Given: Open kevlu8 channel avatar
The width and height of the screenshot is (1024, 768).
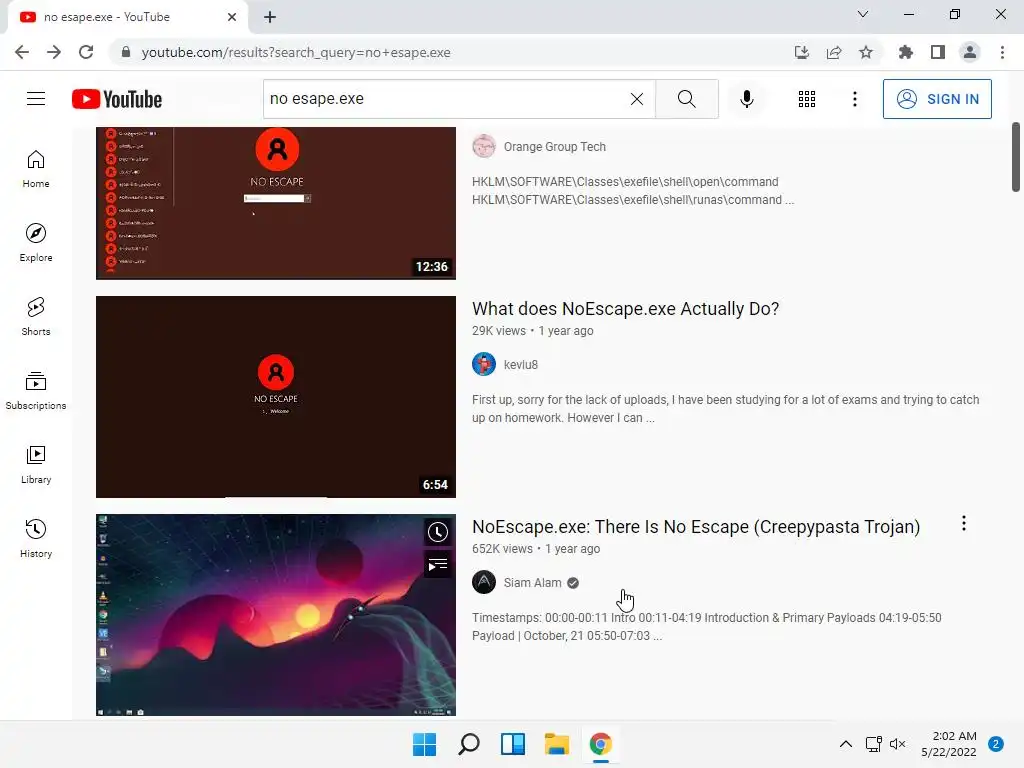Looking at the screenshot, I should pyautogui.click(x=484, y=364).
